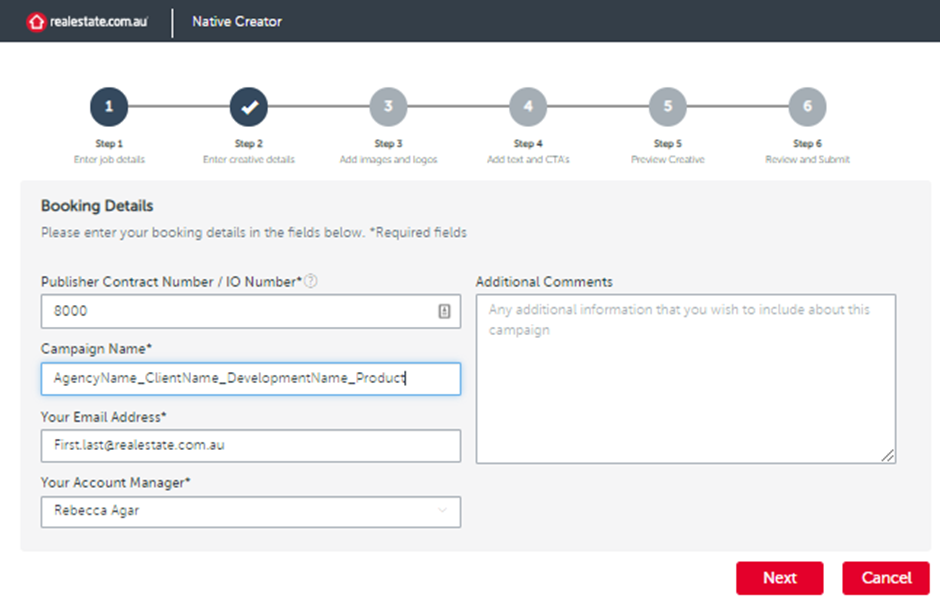Click the Step 4 circle icon
940x611 pixels.
point(528,107)
